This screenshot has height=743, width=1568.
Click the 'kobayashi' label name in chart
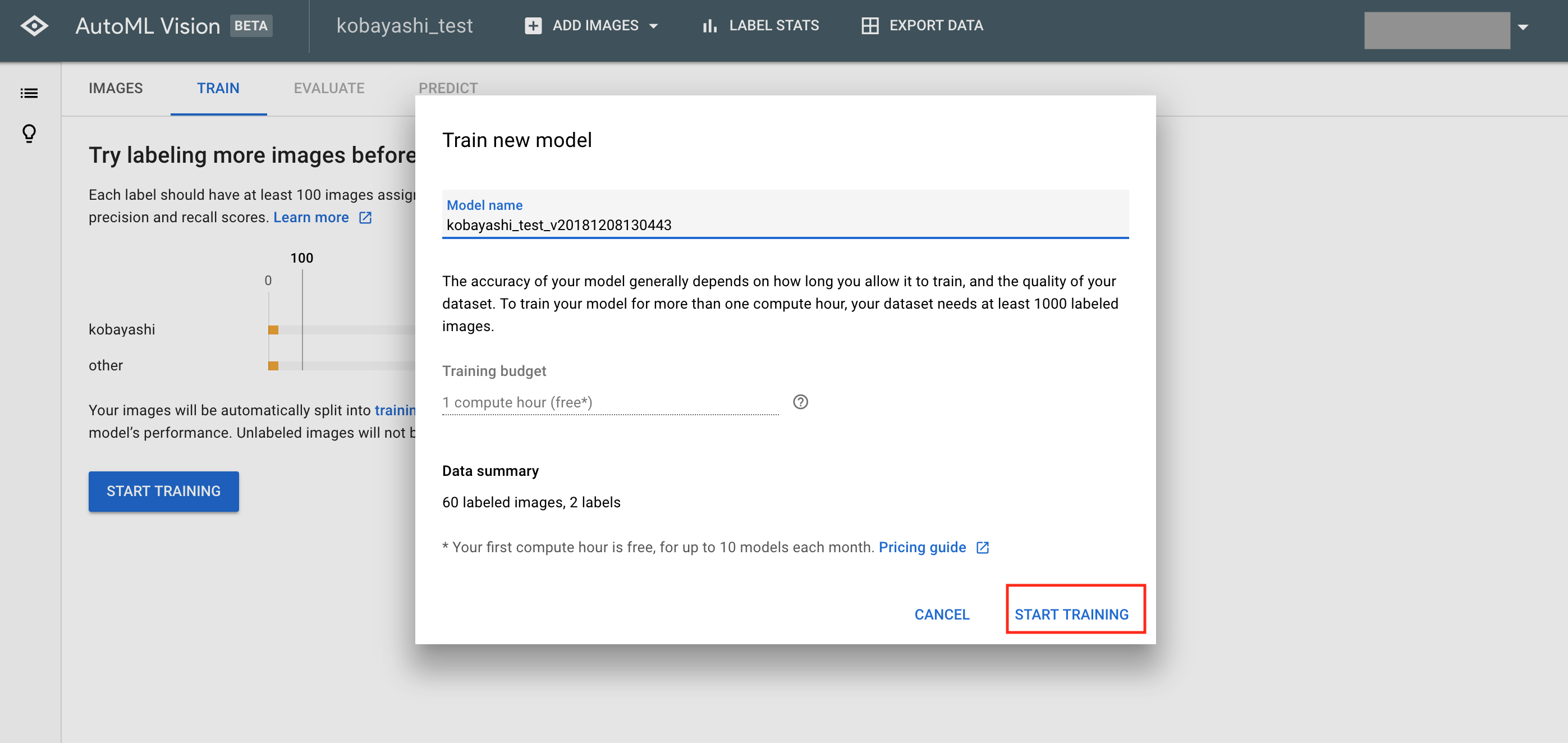pos(122,329)
